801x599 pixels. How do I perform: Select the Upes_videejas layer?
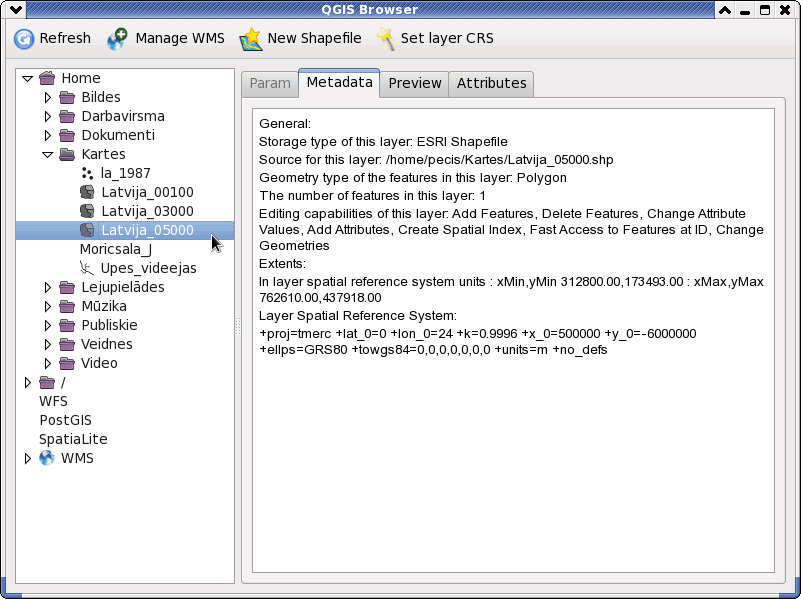(148, 268)
